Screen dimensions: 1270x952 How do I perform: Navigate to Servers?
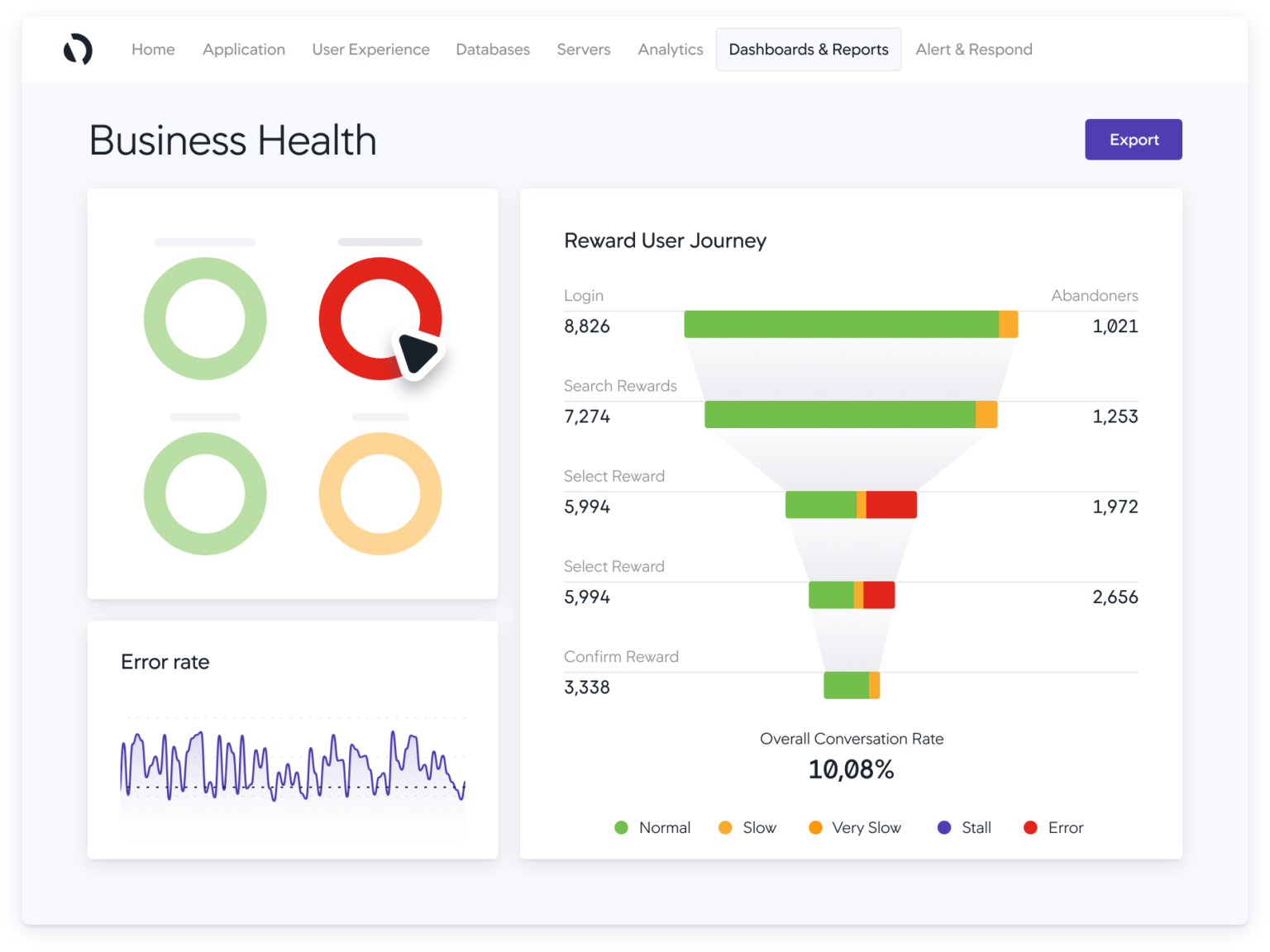[x=584, y=49]
